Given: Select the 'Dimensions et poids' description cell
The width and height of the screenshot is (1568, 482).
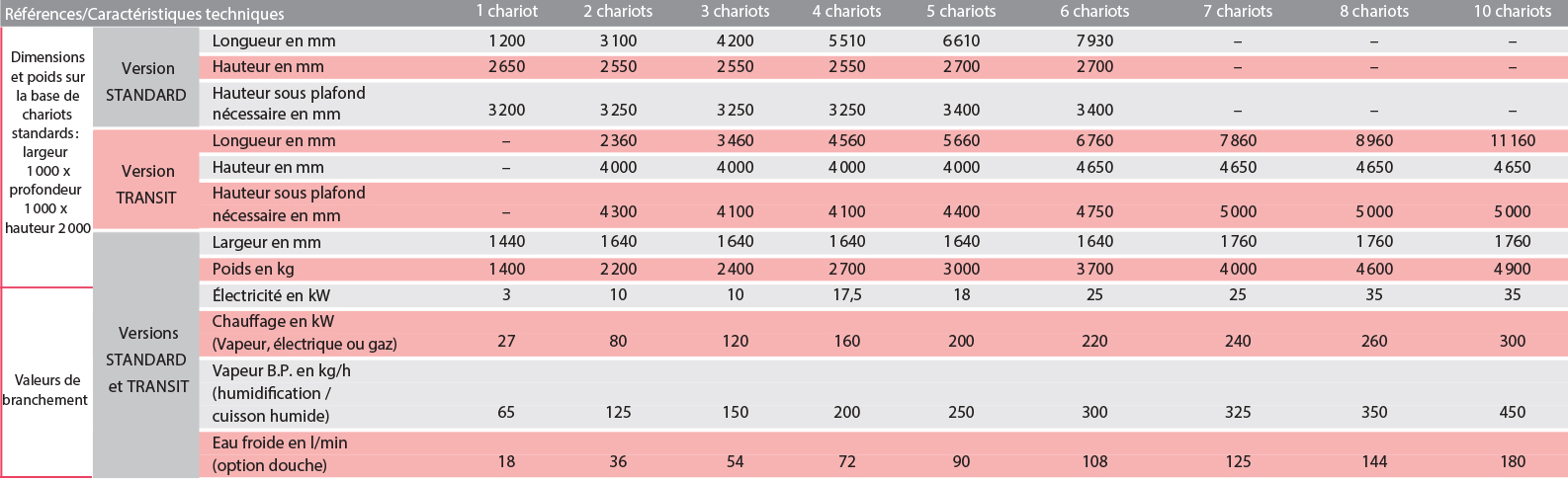Looking at the screenshot, I should click(x=46, y=142).
